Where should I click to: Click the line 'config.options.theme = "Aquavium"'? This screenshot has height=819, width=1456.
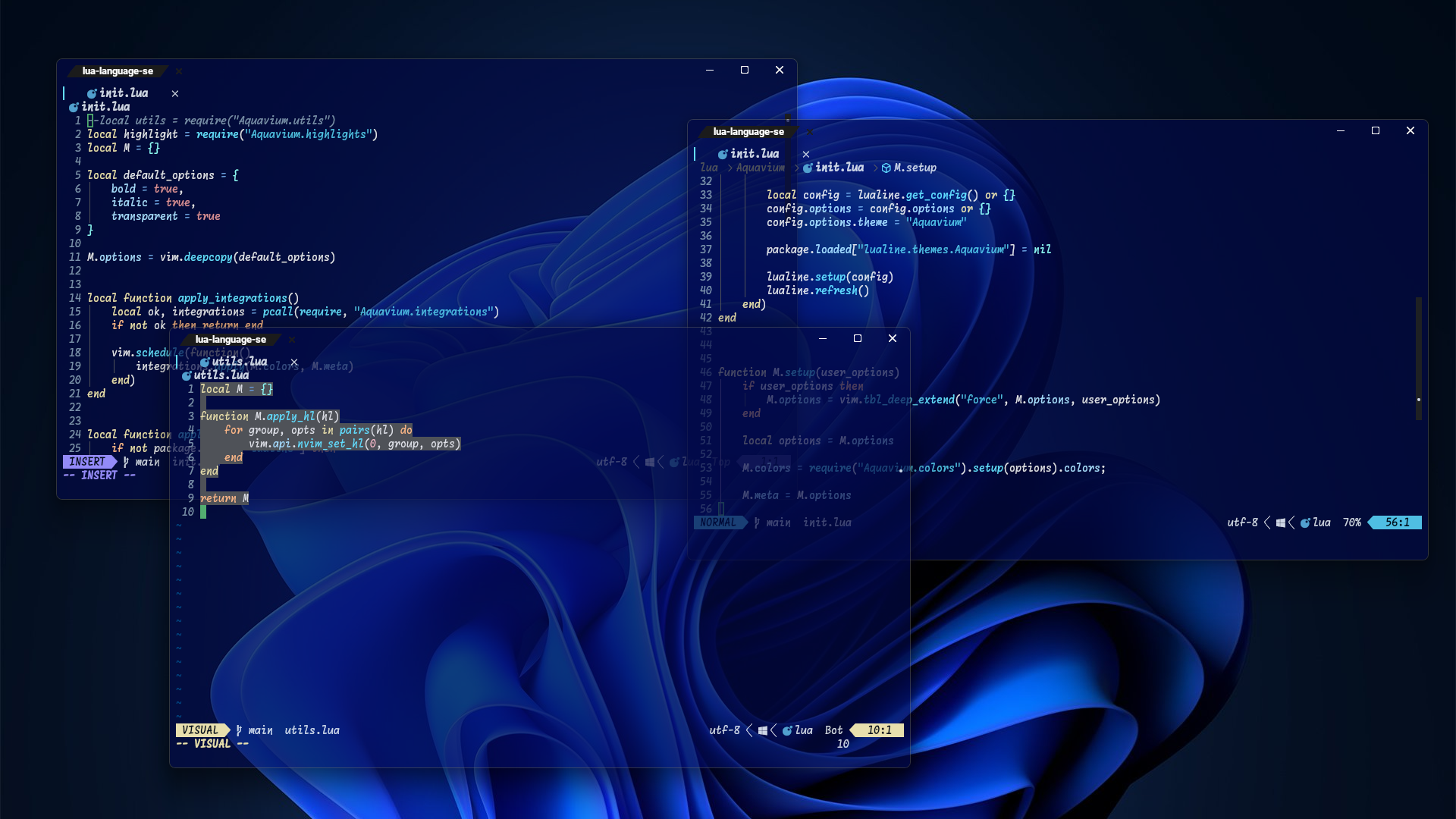[x=866, y=222]
